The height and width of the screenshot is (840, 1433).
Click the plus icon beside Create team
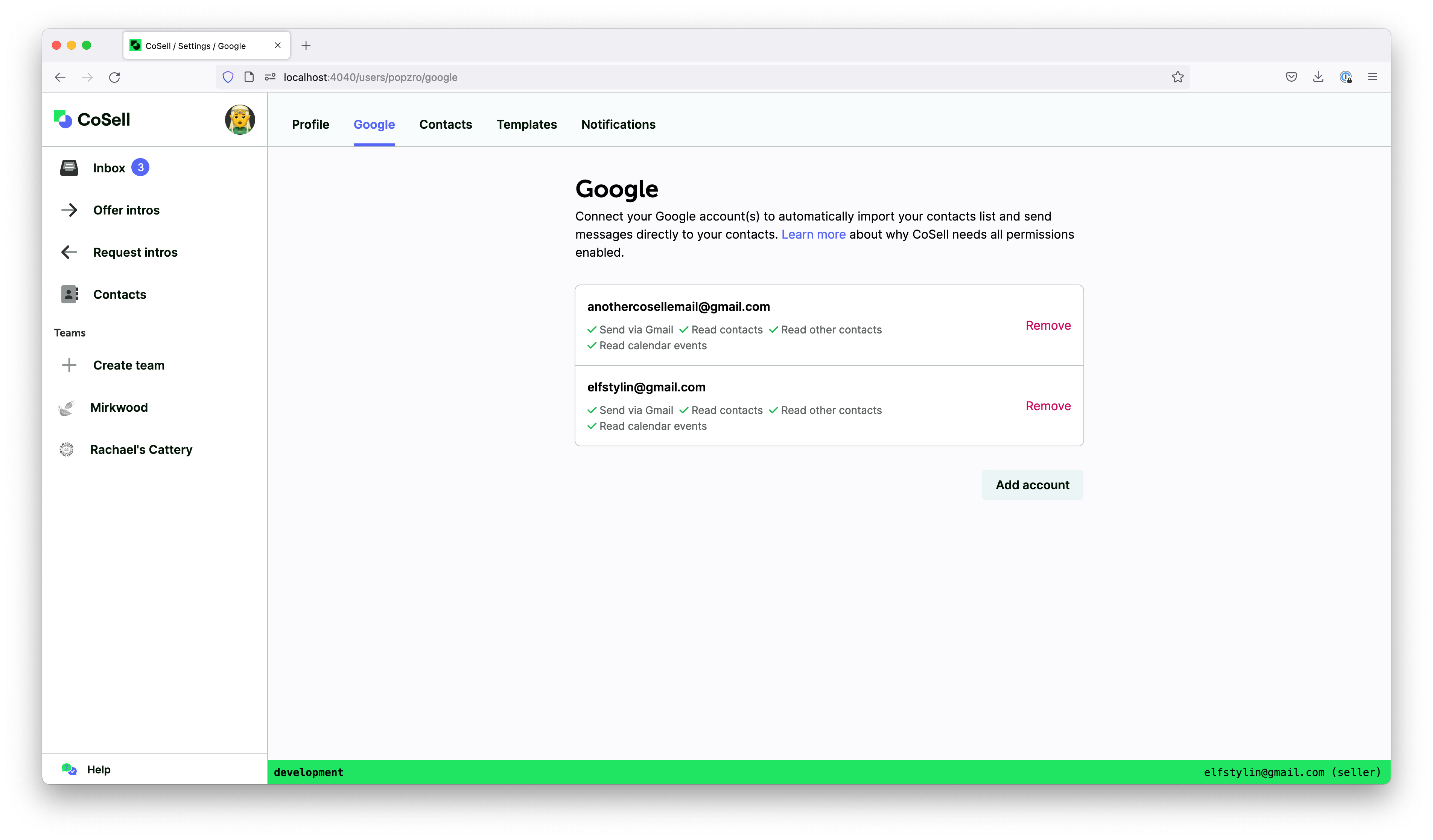click(x=69, y=365)
